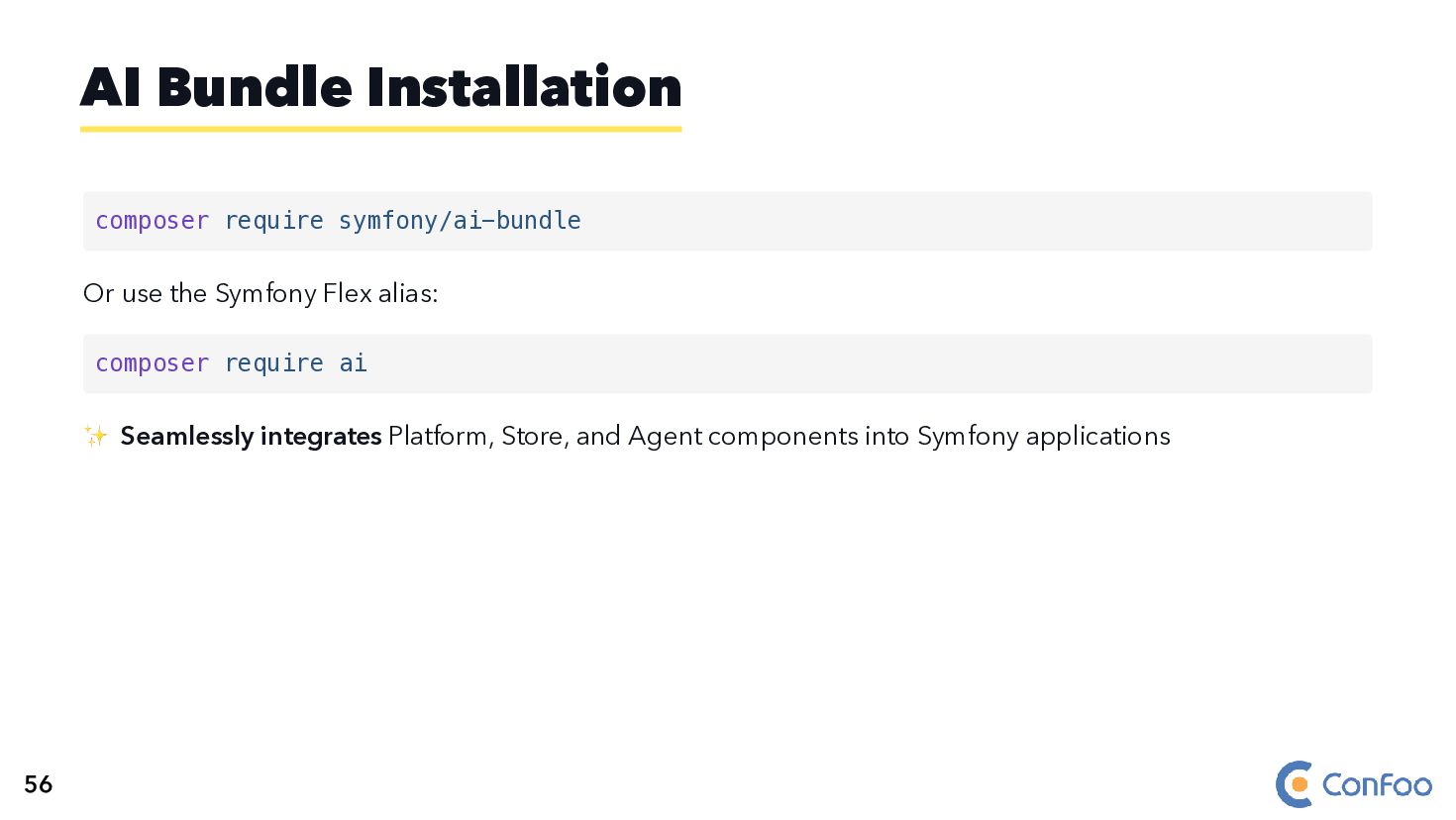Click the yellow underline below the title
1456x820 pixels.
tap(380, 129)
